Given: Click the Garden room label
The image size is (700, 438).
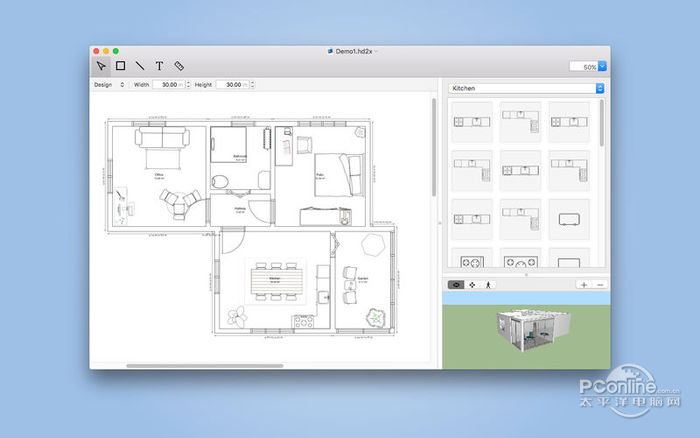Looking at the screenshot, I should [362, 279].
